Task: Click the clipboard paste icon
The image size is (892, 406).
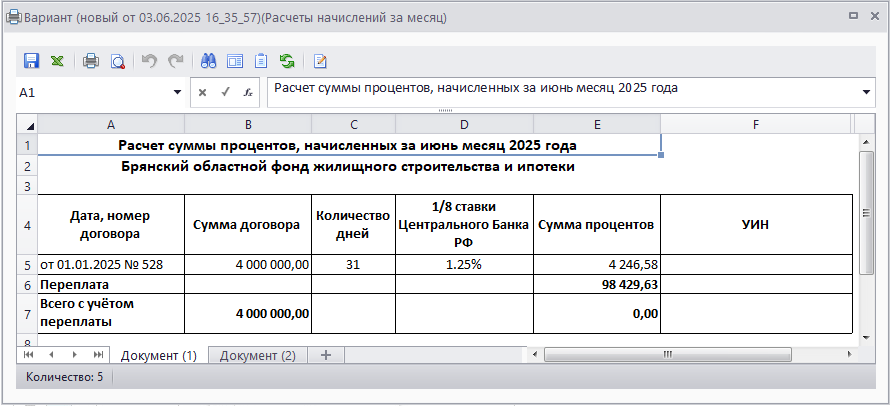Action: (261, 61)
